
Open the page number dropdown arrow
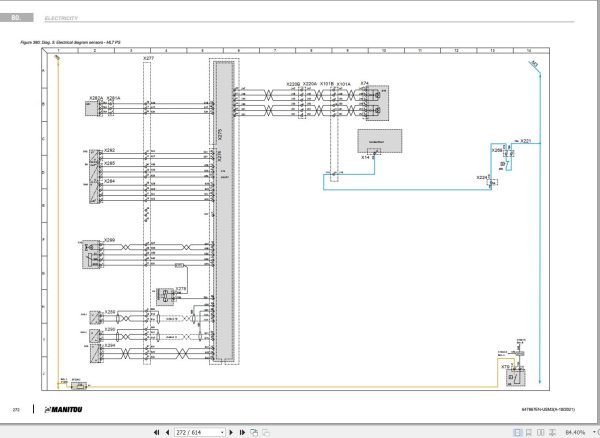[222, 432]
